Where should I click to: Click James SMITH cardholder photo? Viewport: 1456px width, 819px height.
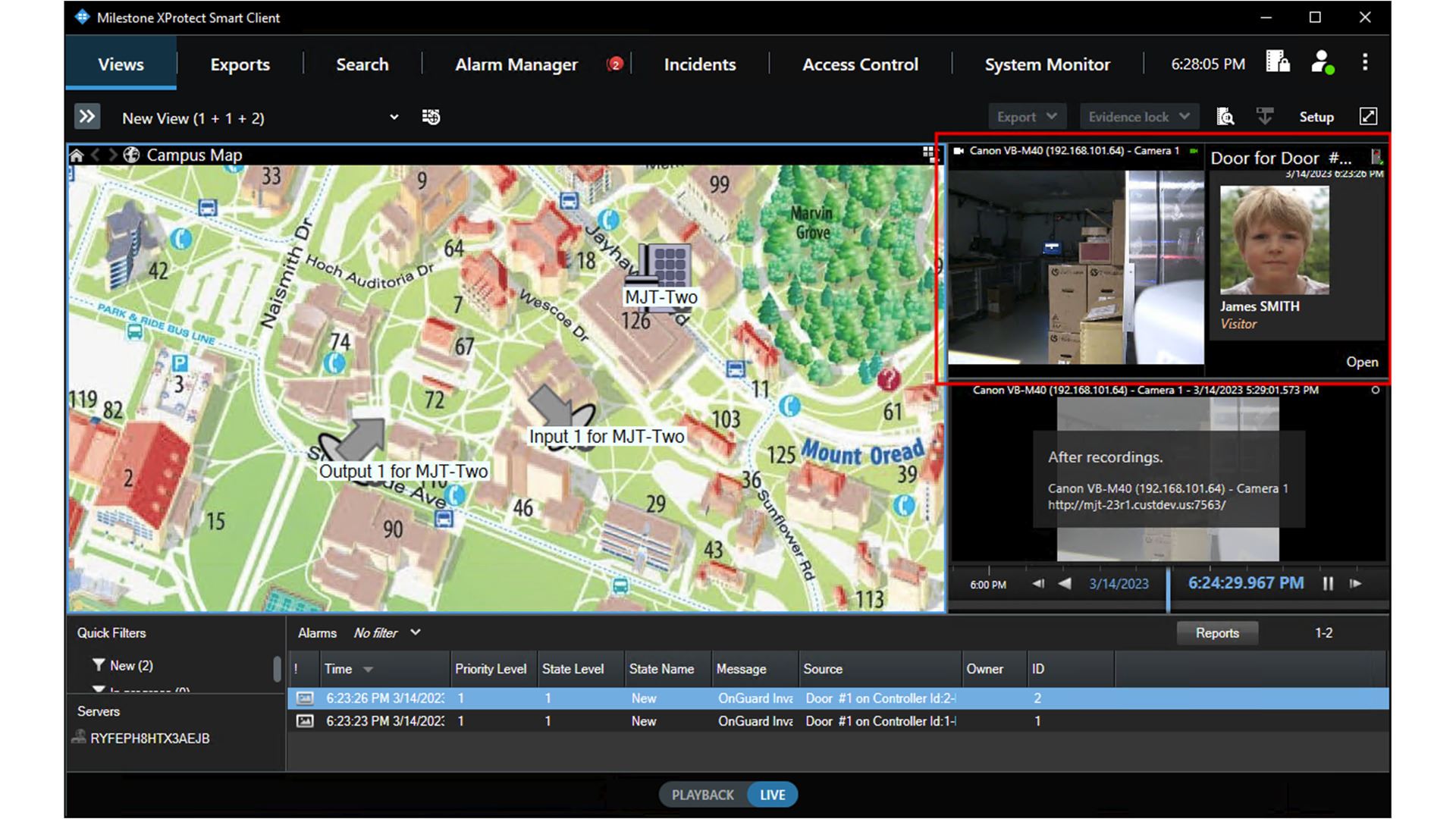tap(1274, 240)
